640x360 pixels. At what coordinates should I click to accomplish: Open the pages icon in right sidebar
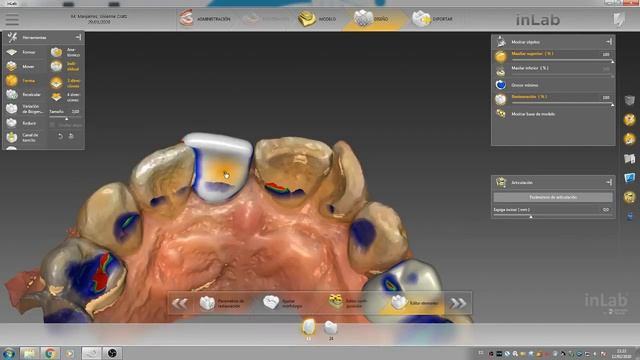[629, 158]
